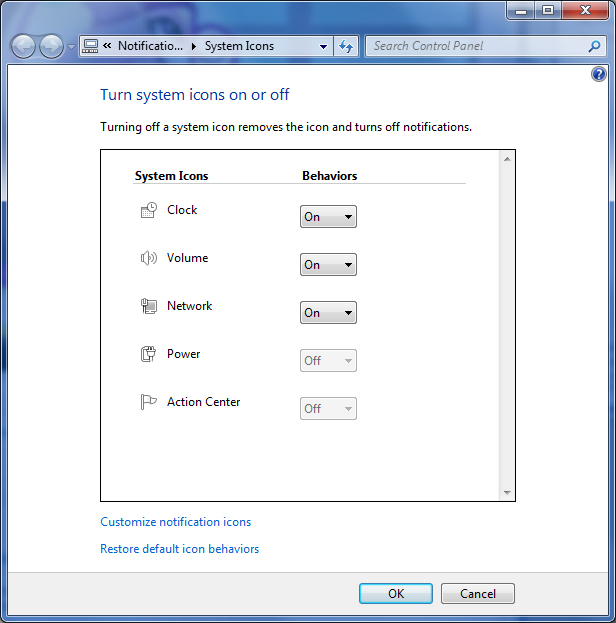
Task: Open Customize notification icons link
Action: (176, 522)
